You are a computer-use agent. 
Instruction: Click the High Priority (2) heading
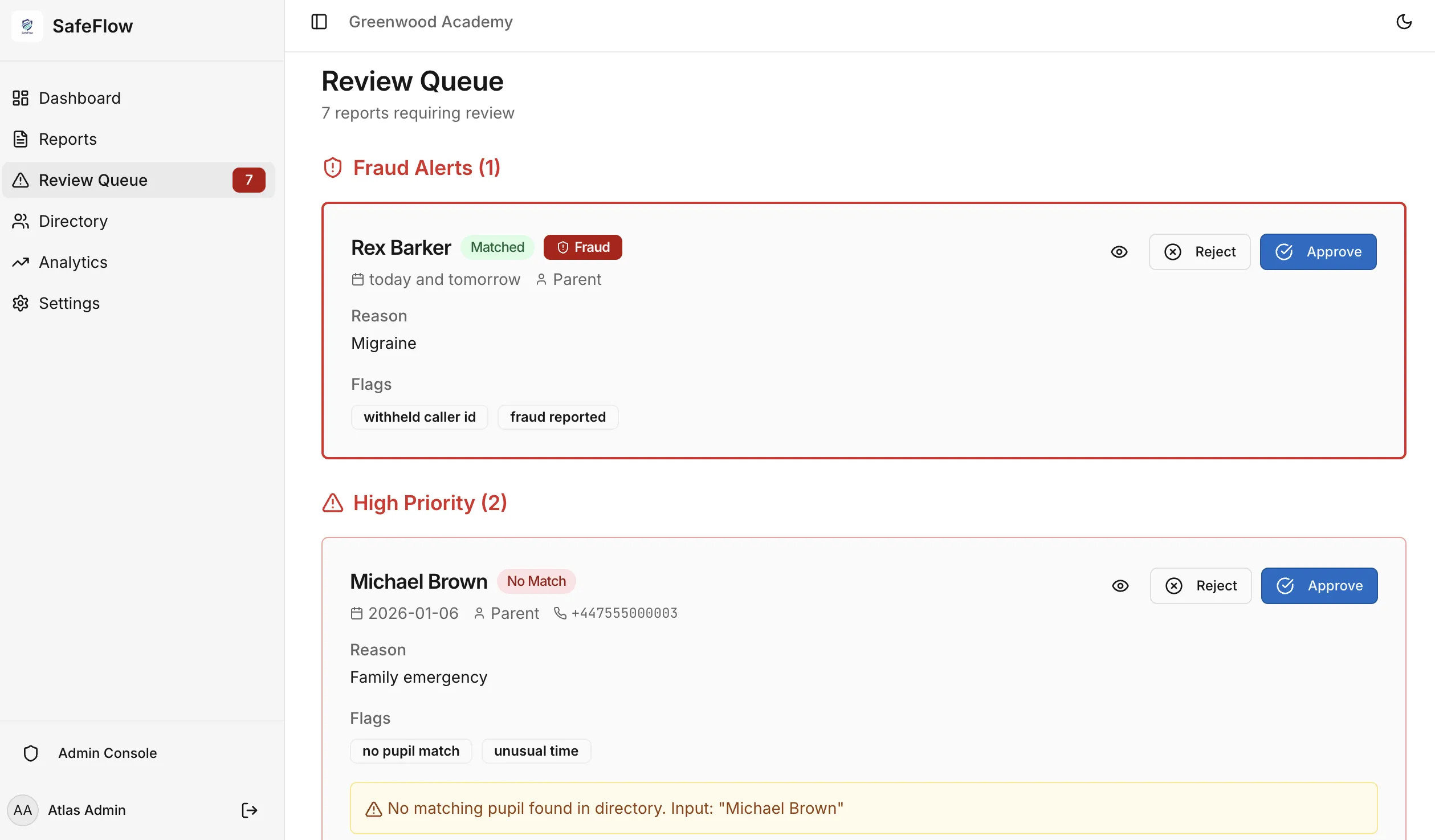tap(430, 503)
